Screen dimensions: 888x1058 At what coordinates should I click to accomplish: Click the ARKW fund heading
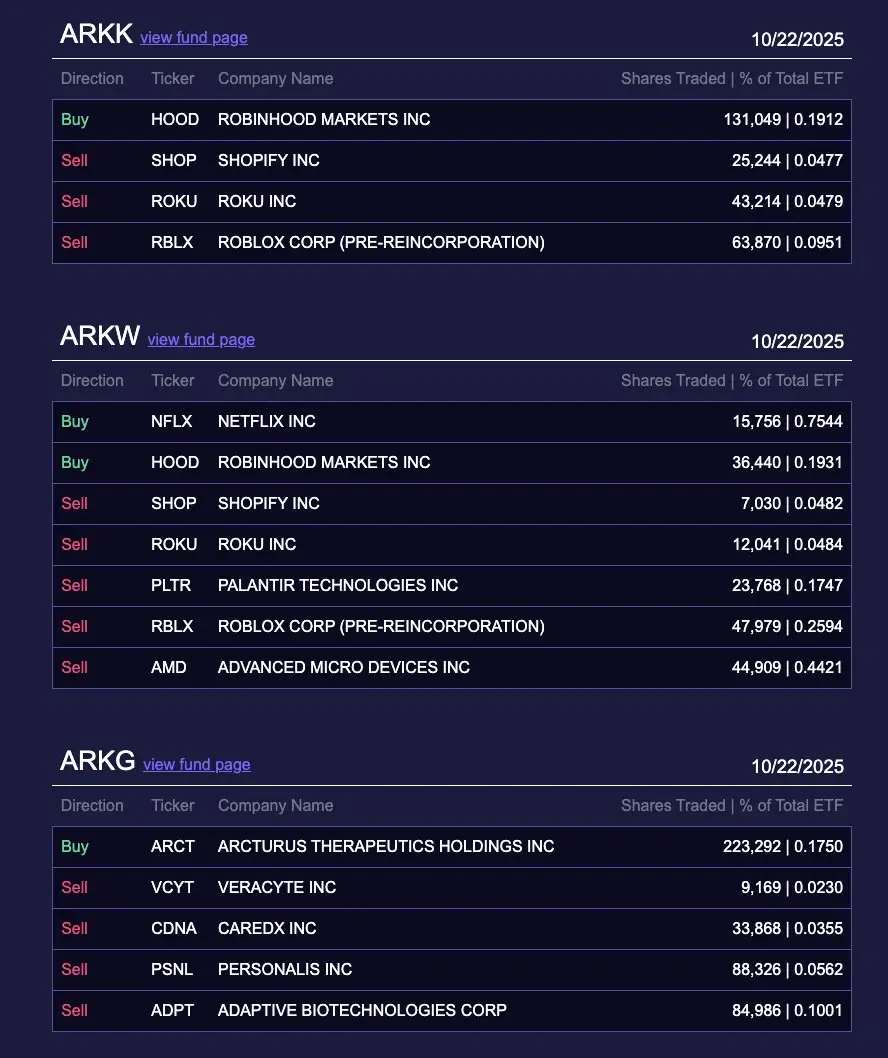(100, 336)
